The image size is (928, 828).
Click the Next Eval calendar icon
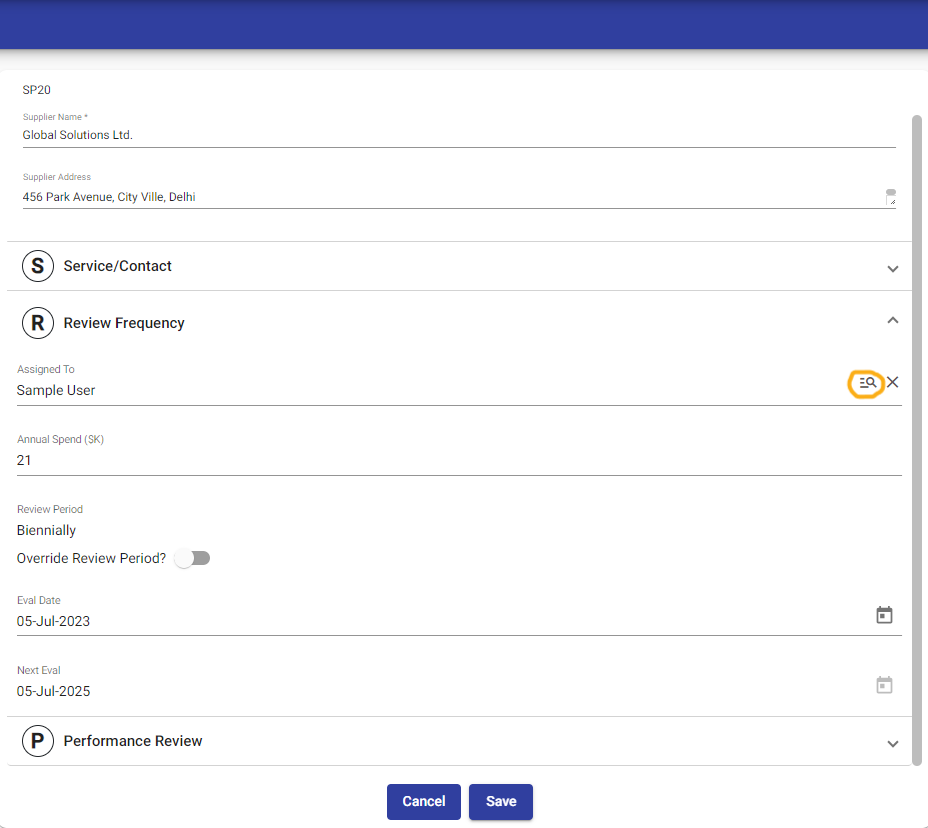point(884,685)
